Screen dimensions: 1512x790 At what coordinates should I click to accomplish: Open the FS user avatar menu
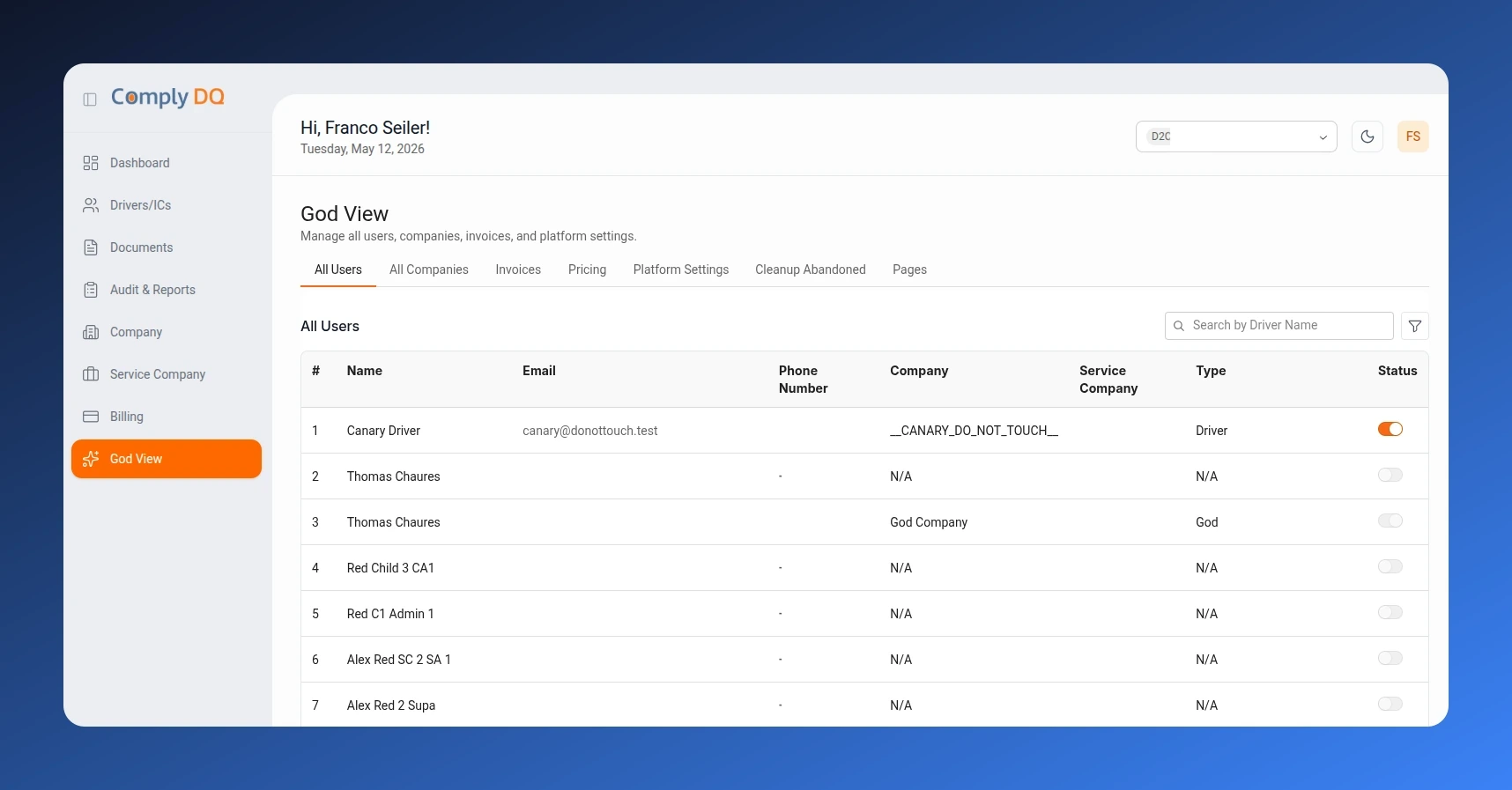tap(1413, 137)
